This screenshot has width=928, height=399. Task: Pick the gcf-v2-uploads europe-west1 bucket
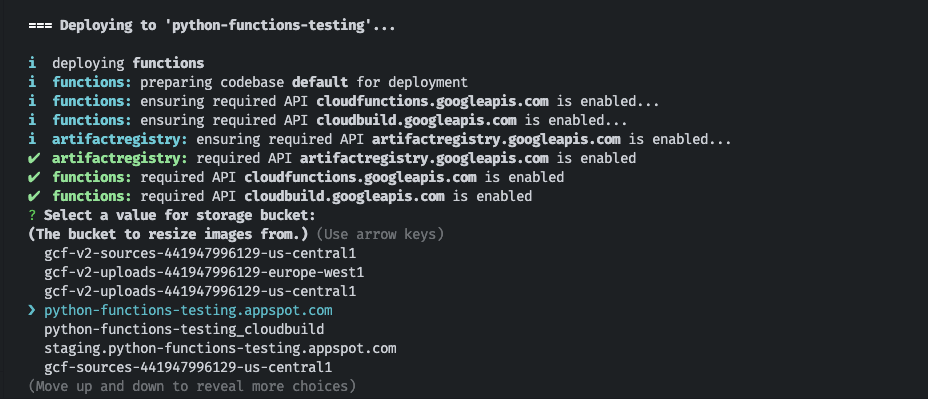pos(204,272)
